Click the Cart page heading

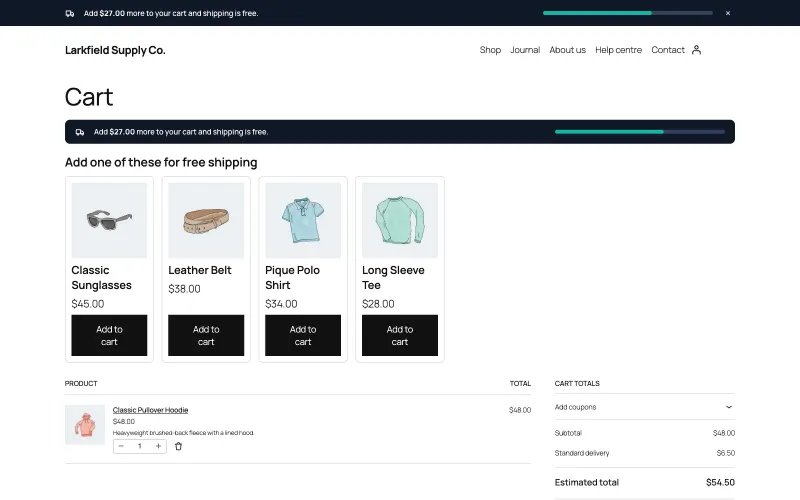pyautogui.click(x=89, y=97)
